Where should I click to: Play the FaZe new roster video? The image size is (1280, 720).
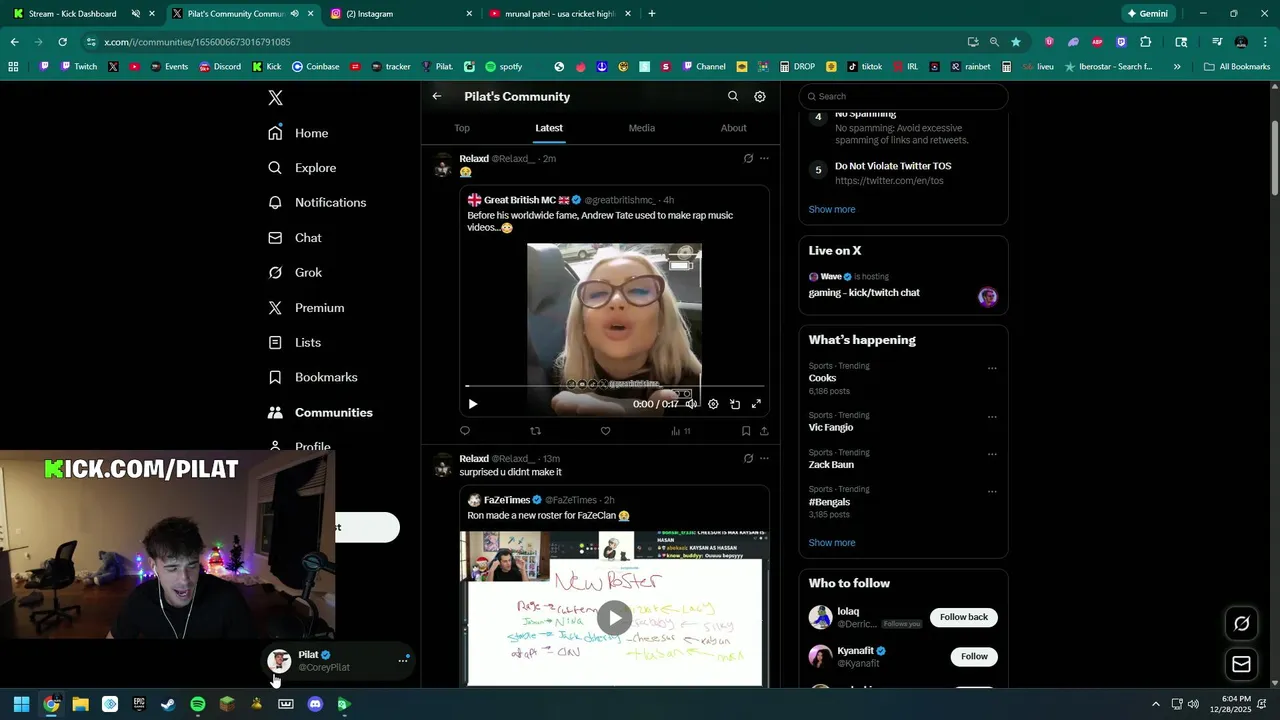(614, 617)
